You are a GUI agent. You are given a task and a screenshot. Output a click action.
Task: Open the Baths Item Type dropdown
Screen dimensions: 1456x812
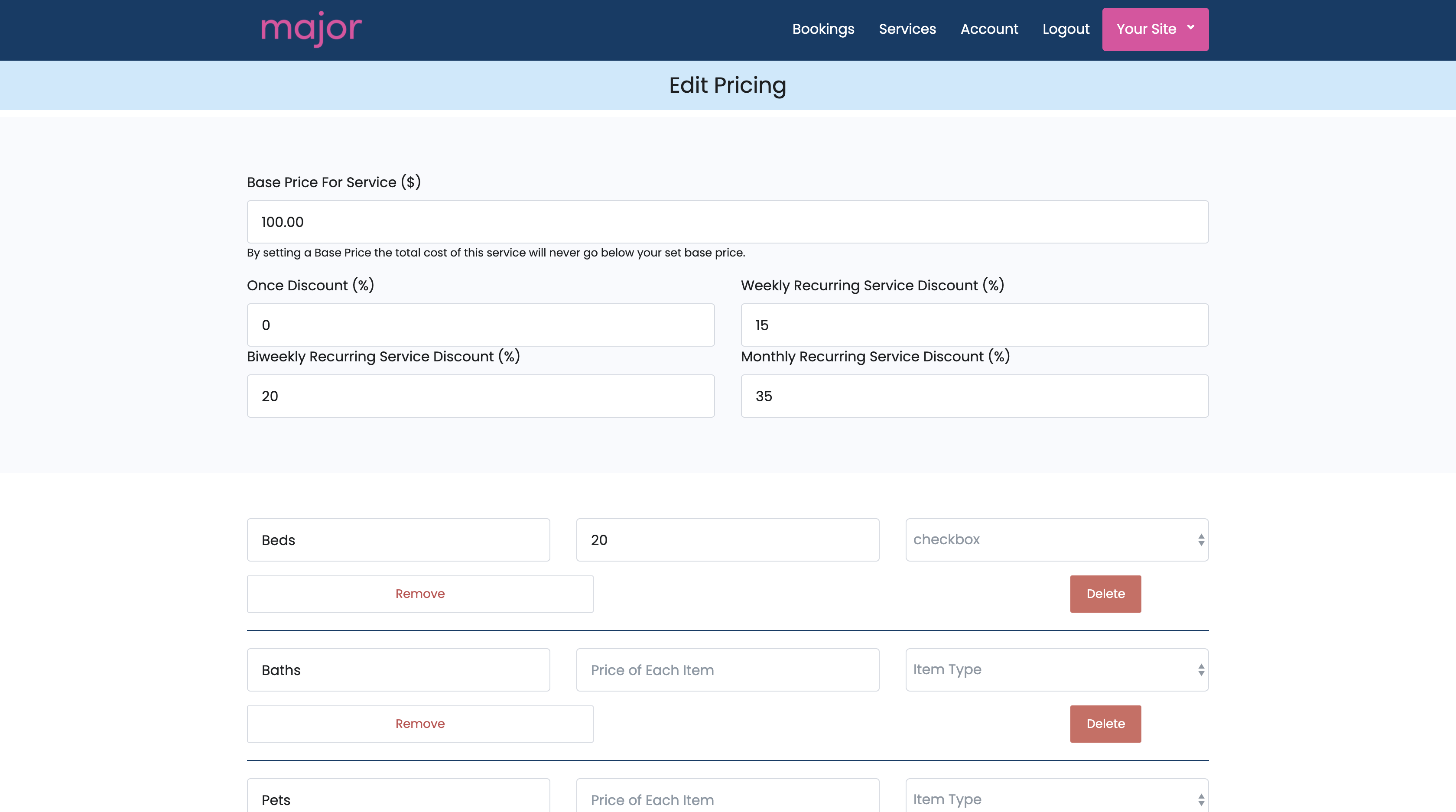1056,669
